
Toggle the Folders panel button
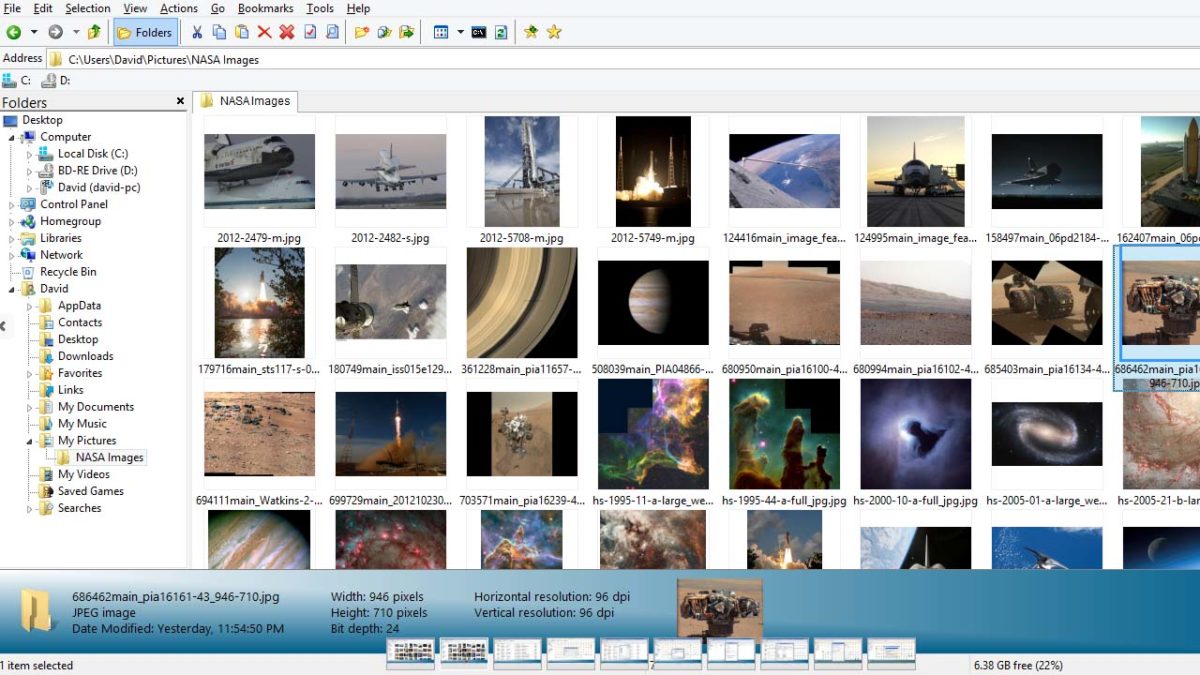[x=145, y=31]
